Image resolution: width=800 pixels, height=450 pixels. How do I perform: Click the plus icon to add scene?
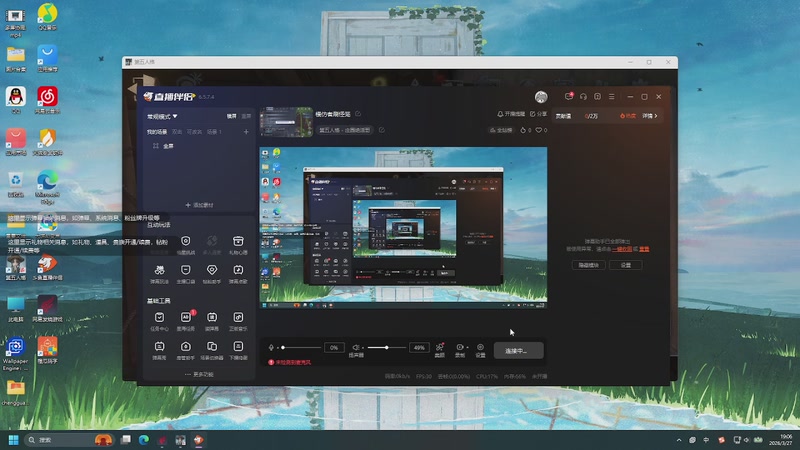click(x=246, y=132)
